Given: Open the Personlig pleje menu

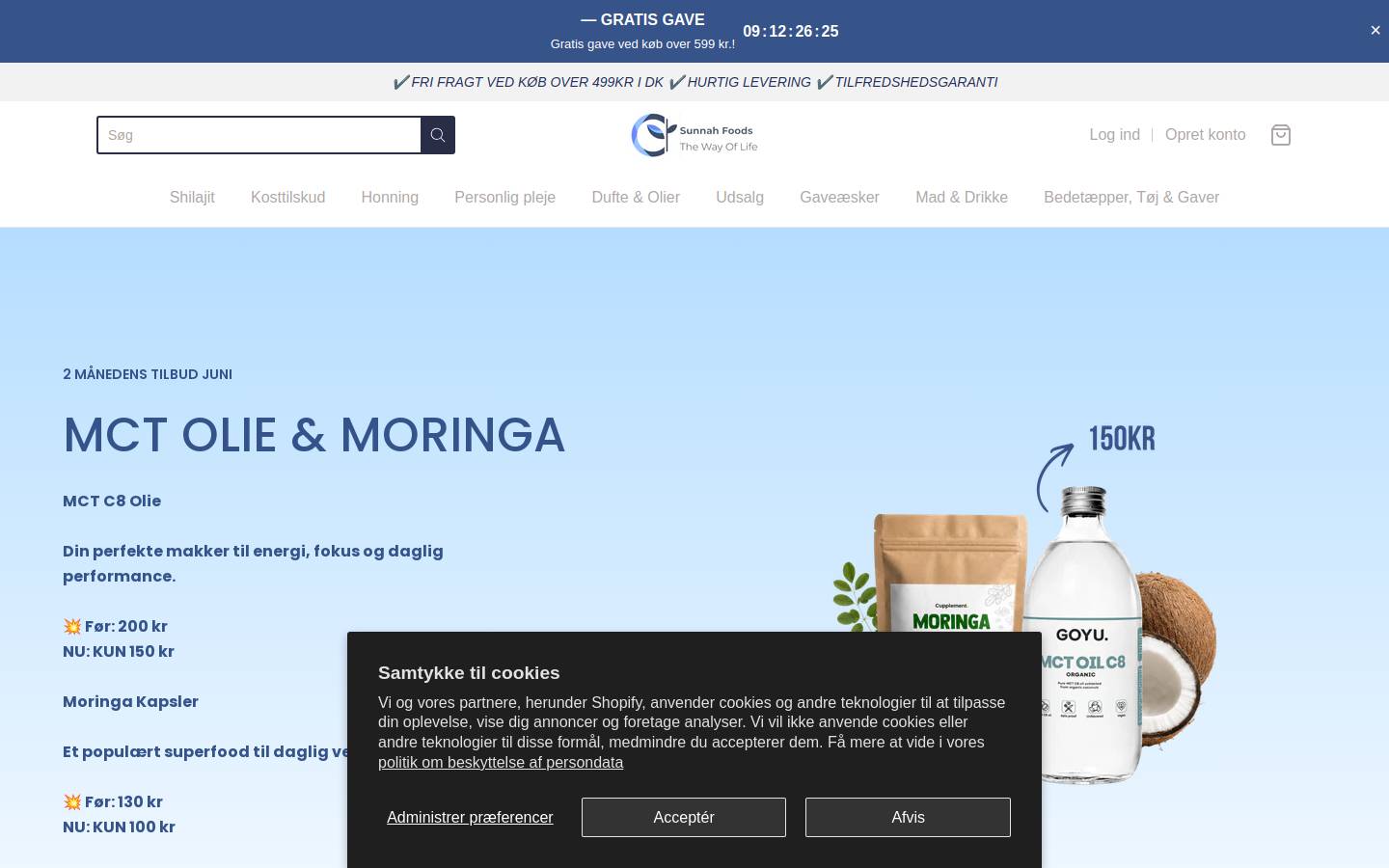Looking at the screenshot, I should (504, 198).
